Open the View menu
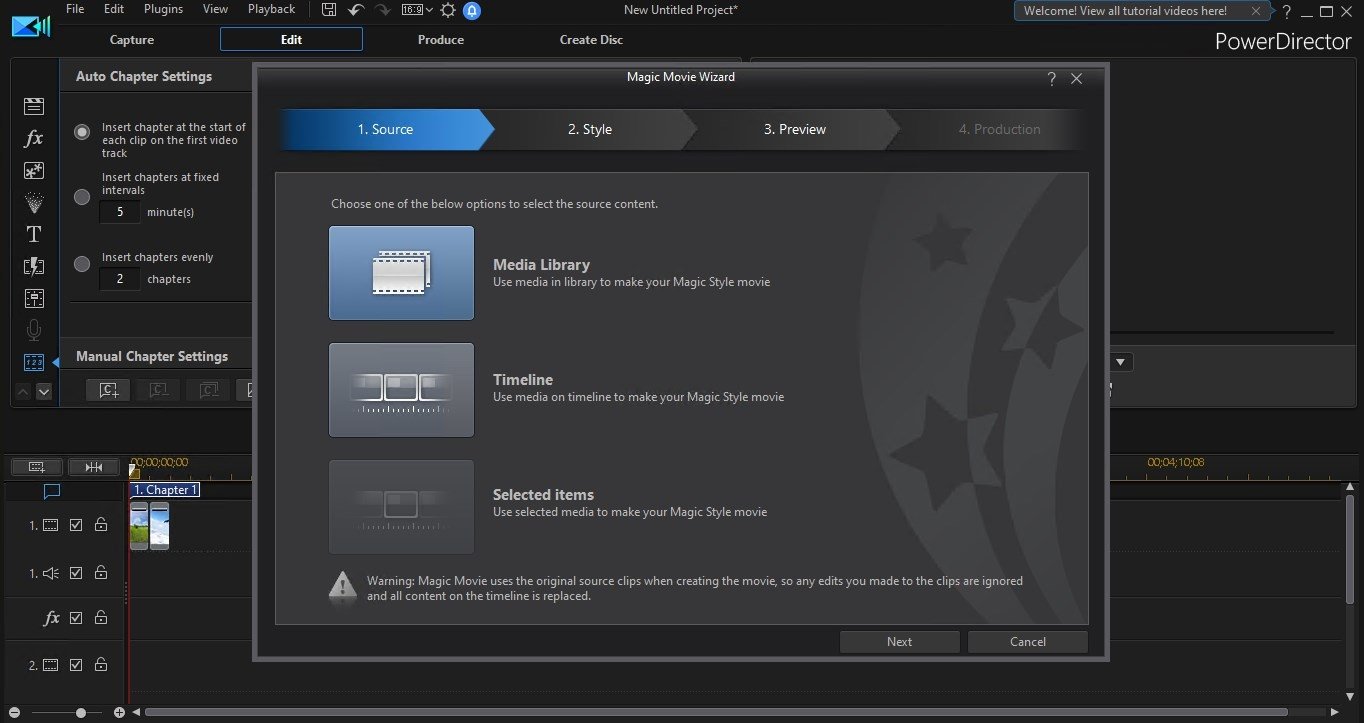The width and height of the screenshot is (1364, 723). [215, 9]
